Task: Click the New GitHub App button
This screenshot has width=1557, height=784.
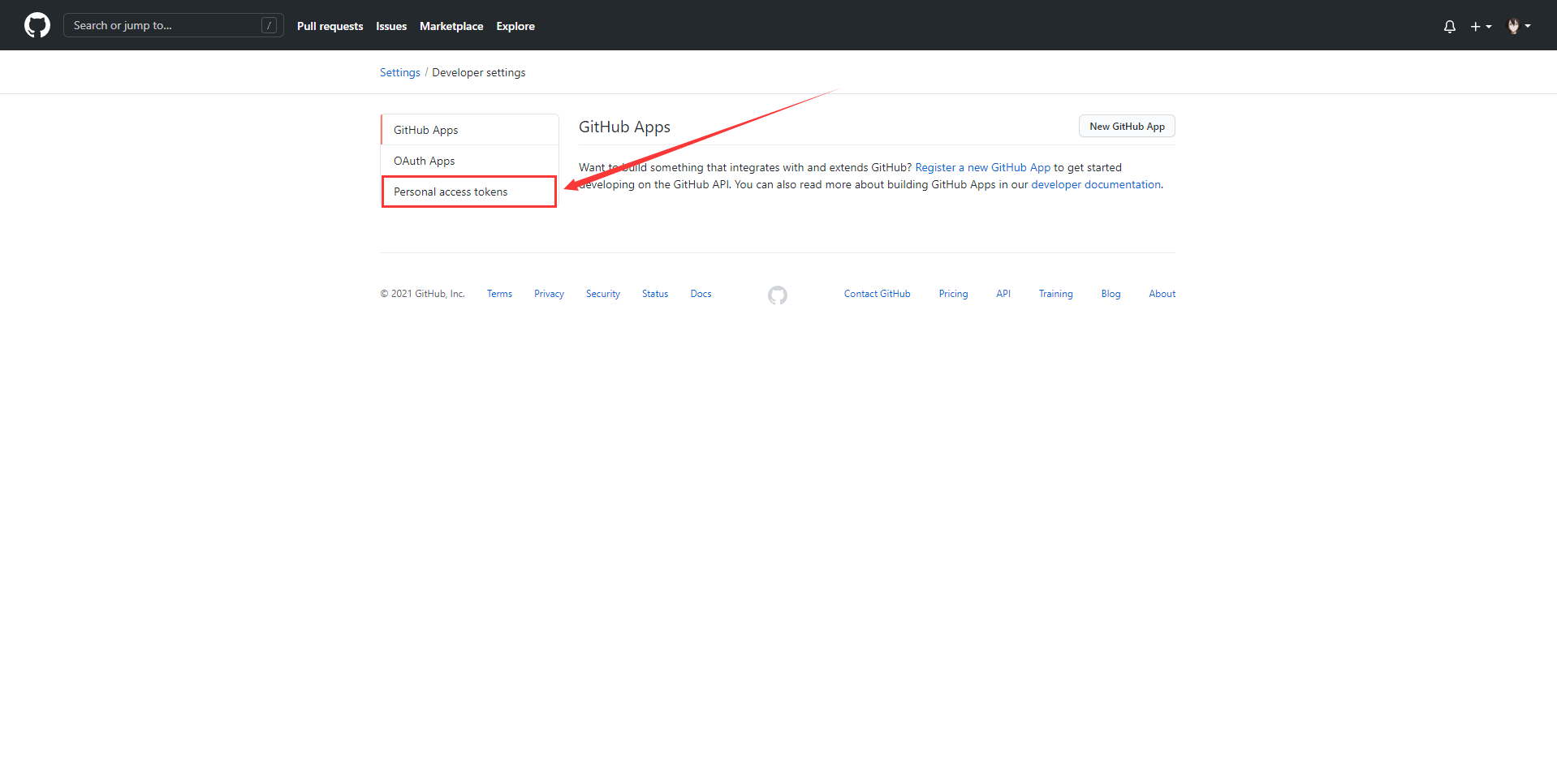Action: [x=1127, y=127]
